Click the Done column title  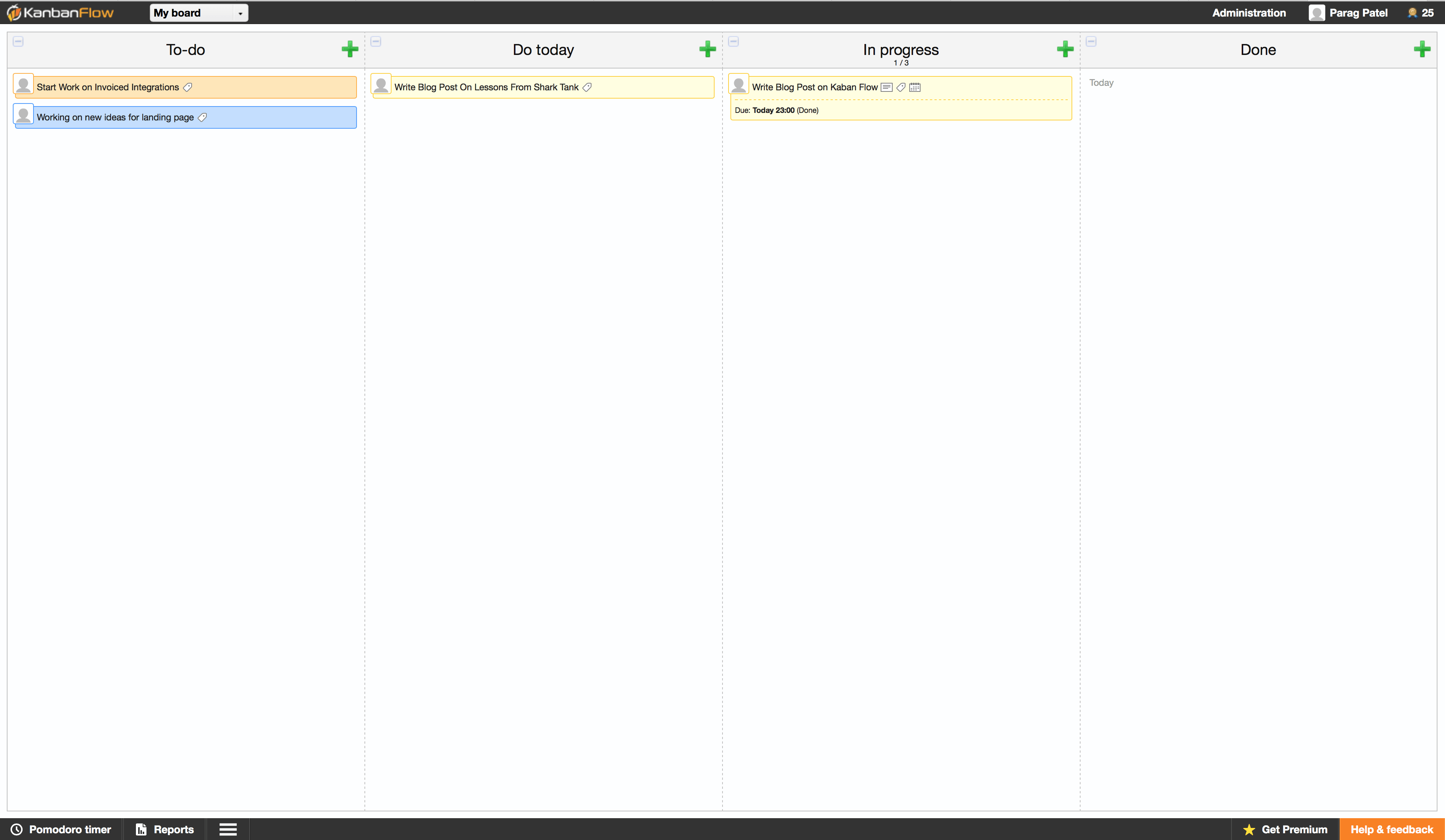1258,50
